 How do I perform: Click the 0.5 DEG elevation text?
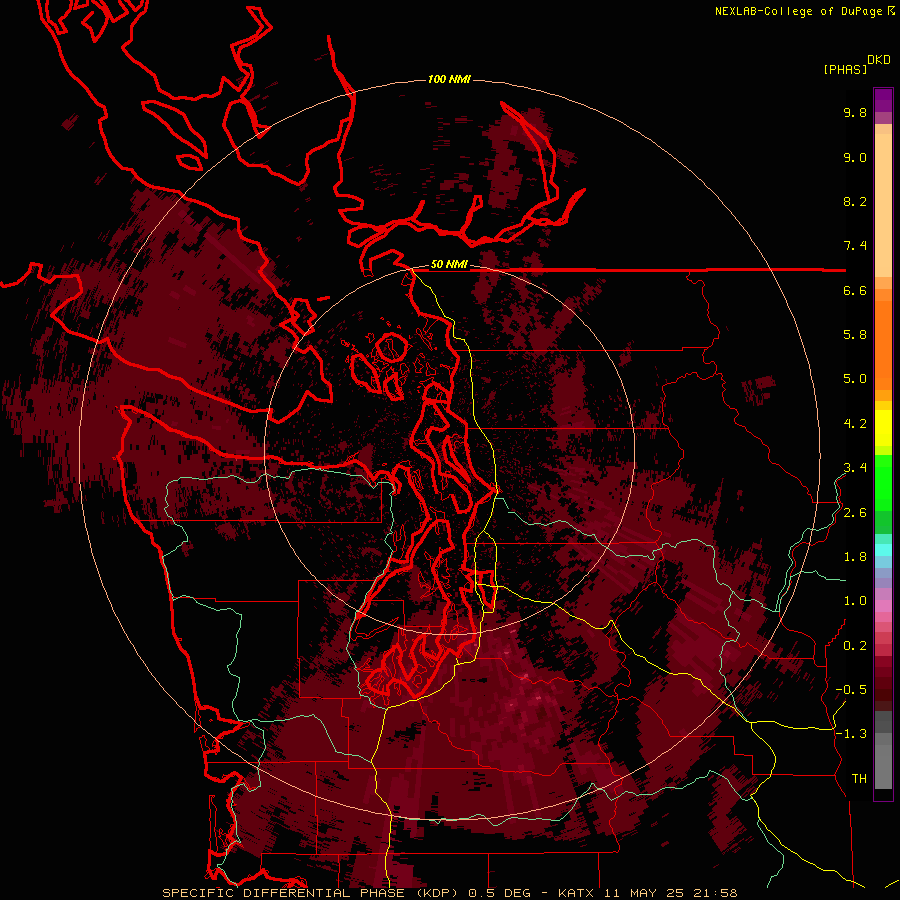500,893
